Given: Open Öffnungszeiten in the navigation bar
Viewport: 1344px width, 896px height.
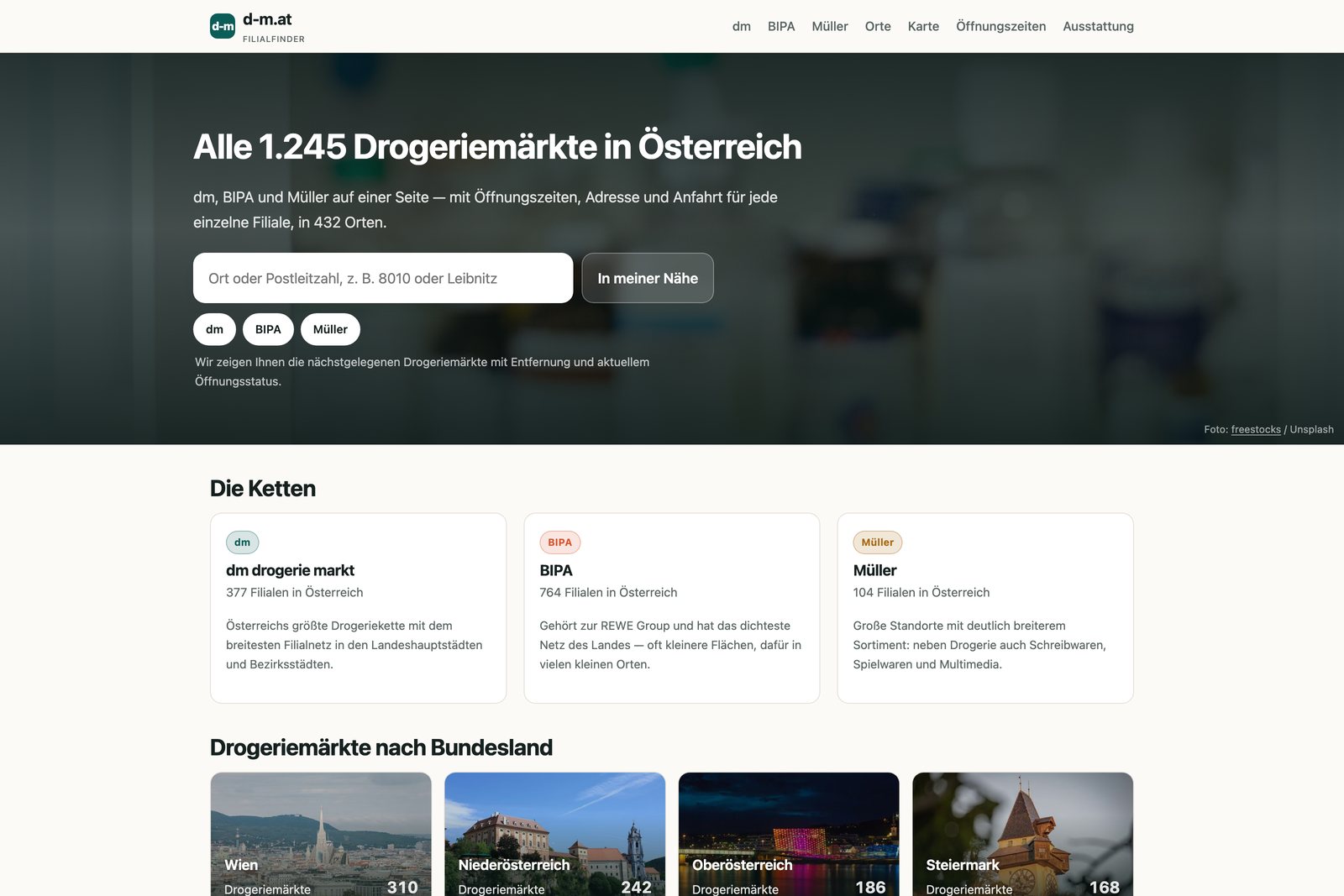Looking at the screenshot, I should tap(1000, 26).
